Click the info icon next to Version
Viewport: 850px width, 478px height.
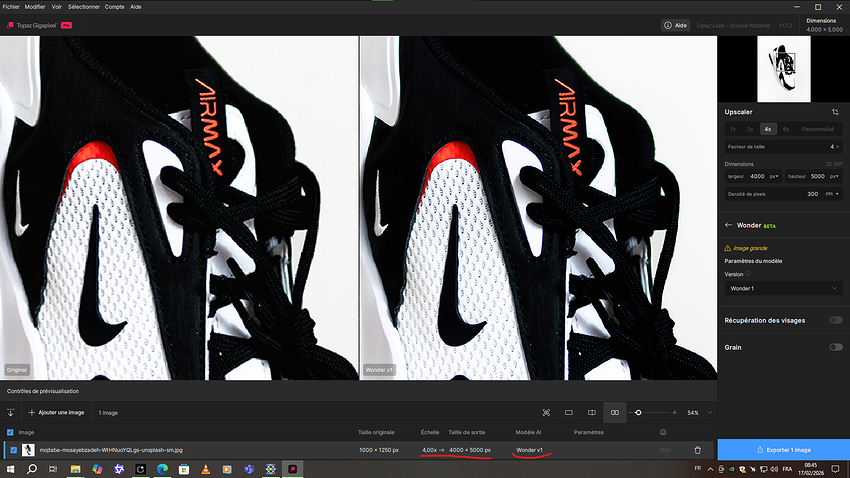tap(748, 274)
